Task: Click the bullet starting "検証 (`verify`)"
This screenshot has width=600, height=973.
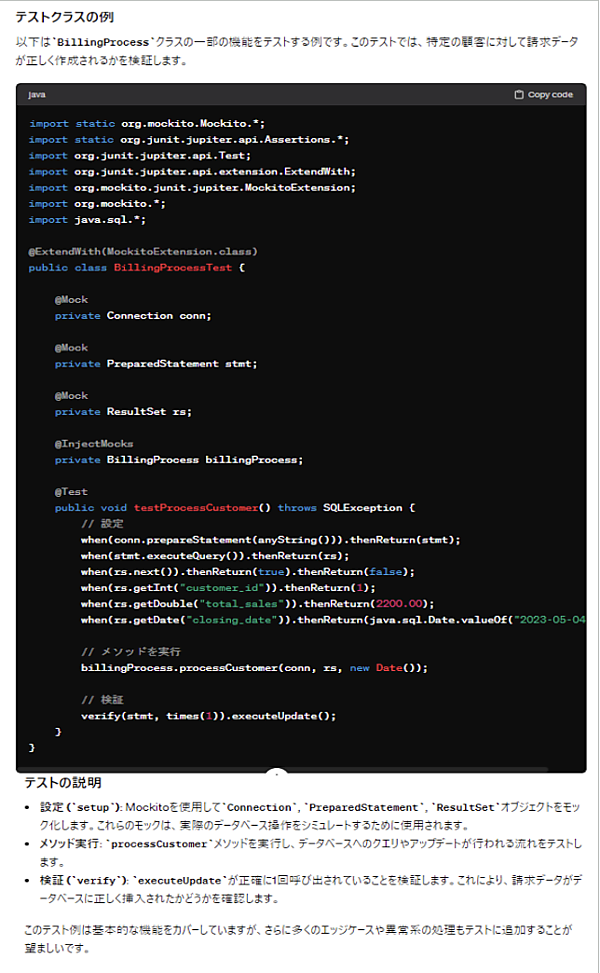Action: (310, 889)
